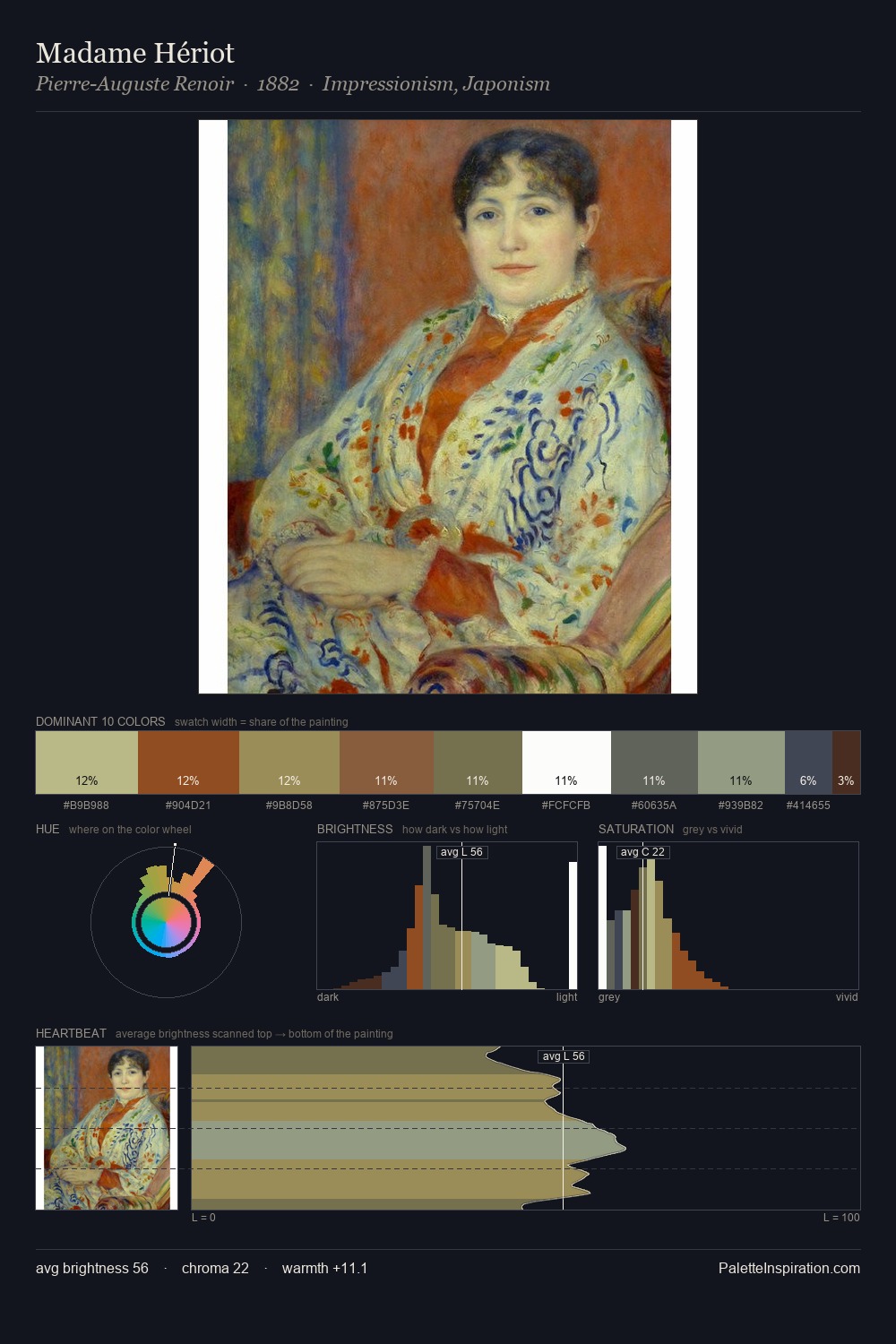Click the #B9B988 pale olive swatch
The width and height of the screenshot is (896, 1344).
click(x=87, y=762)
